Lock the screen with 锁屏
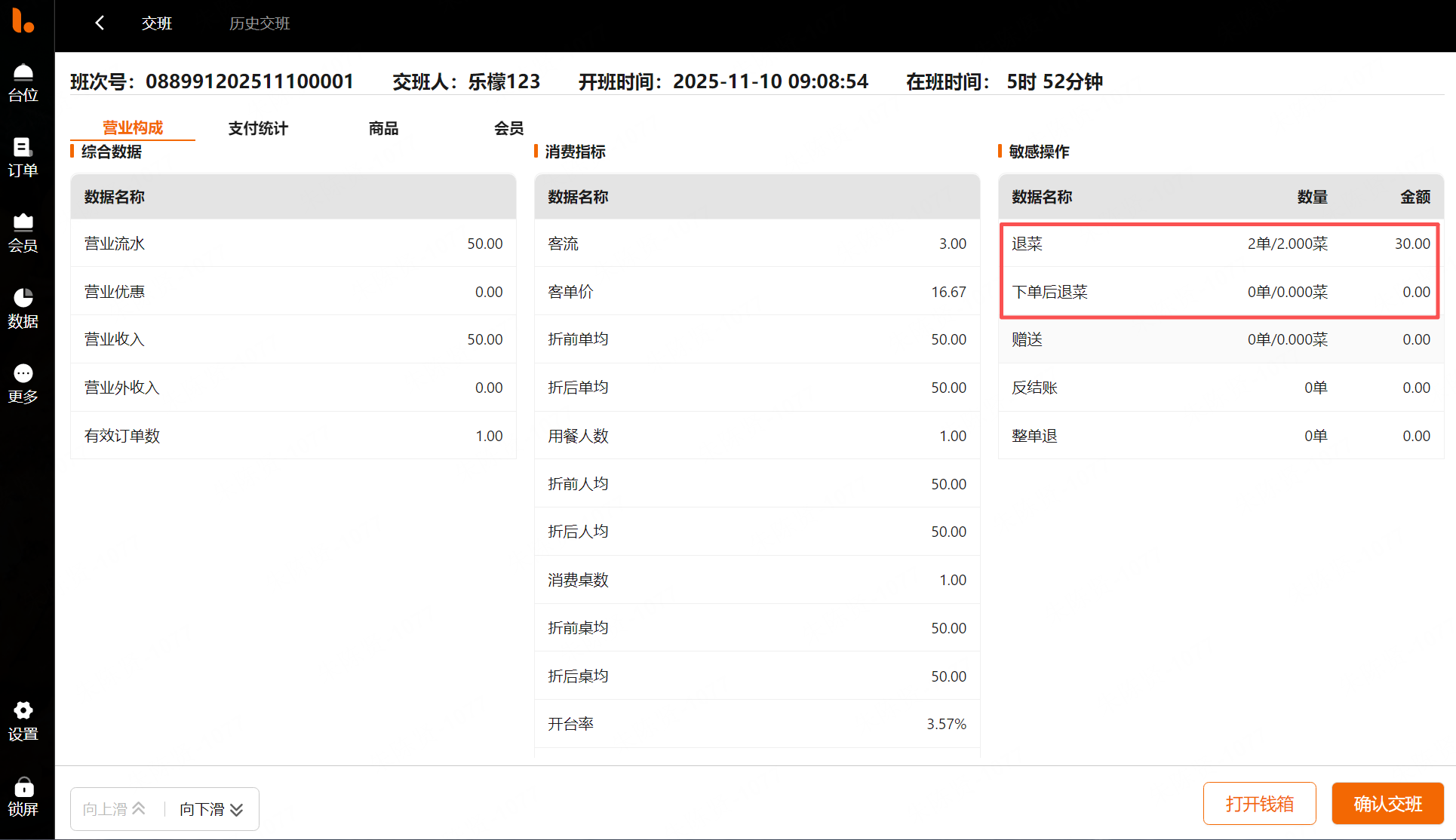The image size is (1456, 840). coord(23,796)
